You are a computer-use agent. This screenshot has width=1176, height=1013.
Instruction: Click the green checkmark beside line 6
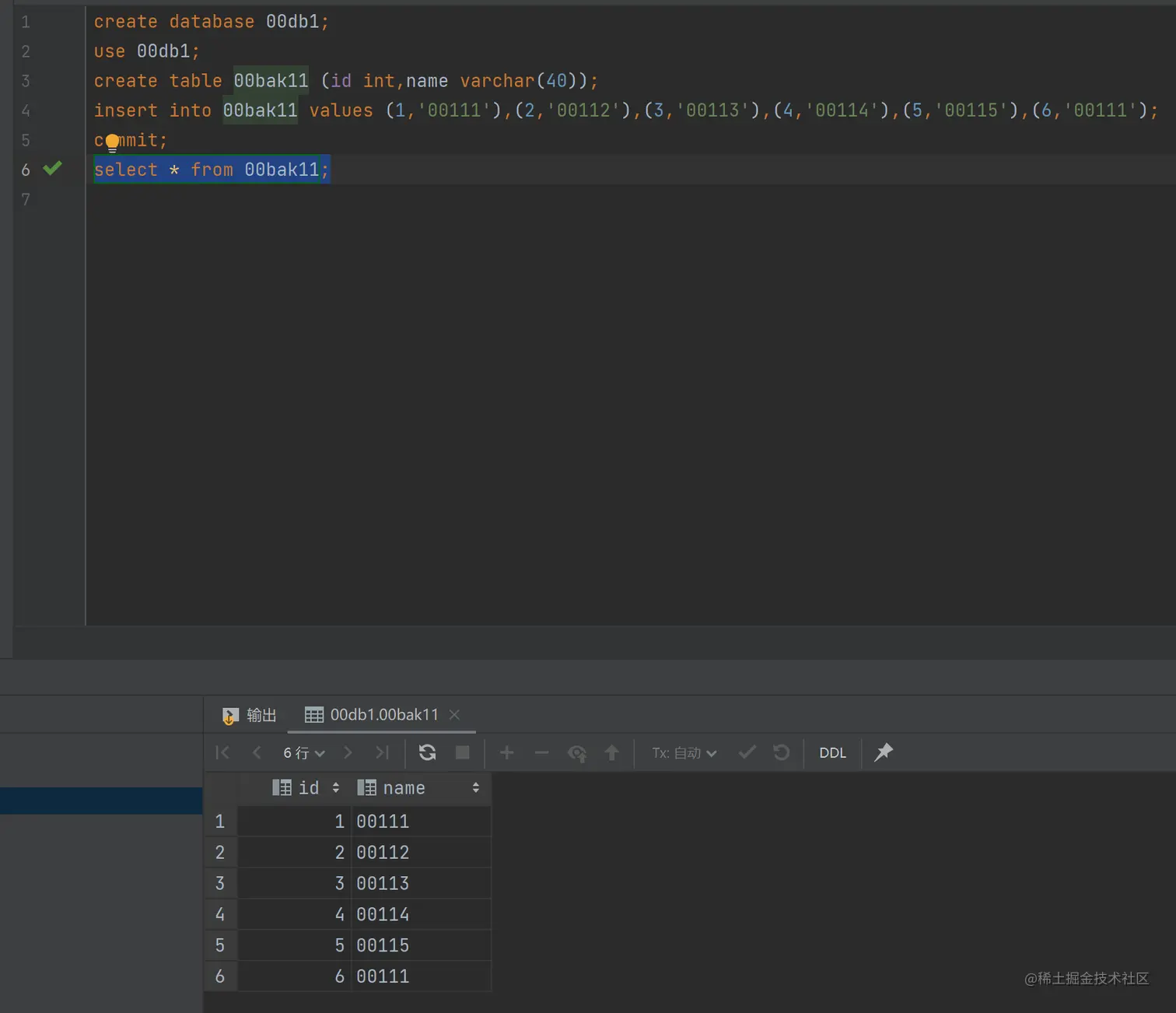(x=52, y=168)
